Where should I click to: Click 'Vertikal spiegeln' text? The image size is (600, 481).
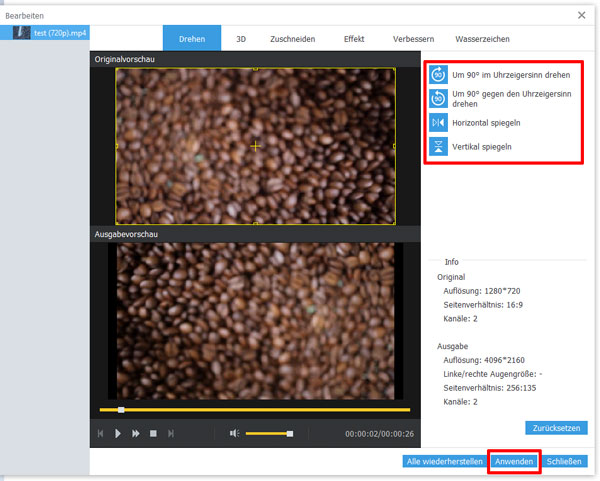click(482, 147)
